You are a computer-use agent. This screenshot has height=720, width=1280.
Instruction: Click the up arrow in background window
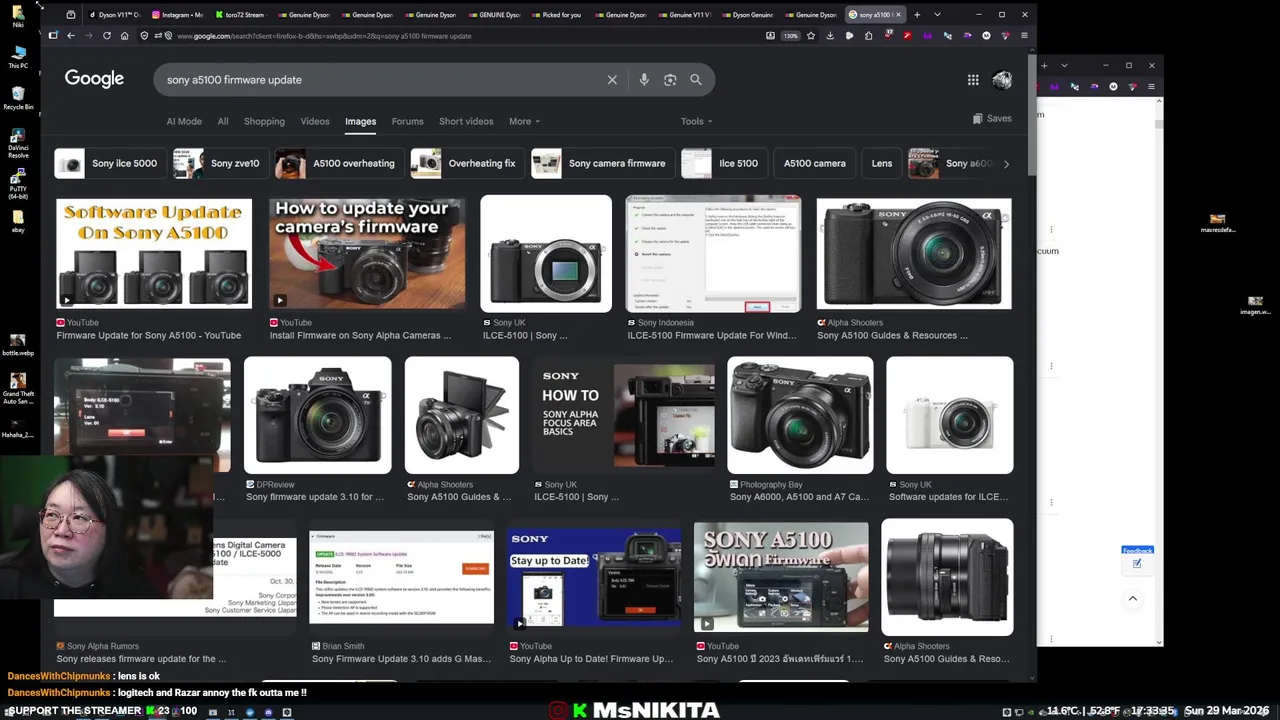(1133, 599)
